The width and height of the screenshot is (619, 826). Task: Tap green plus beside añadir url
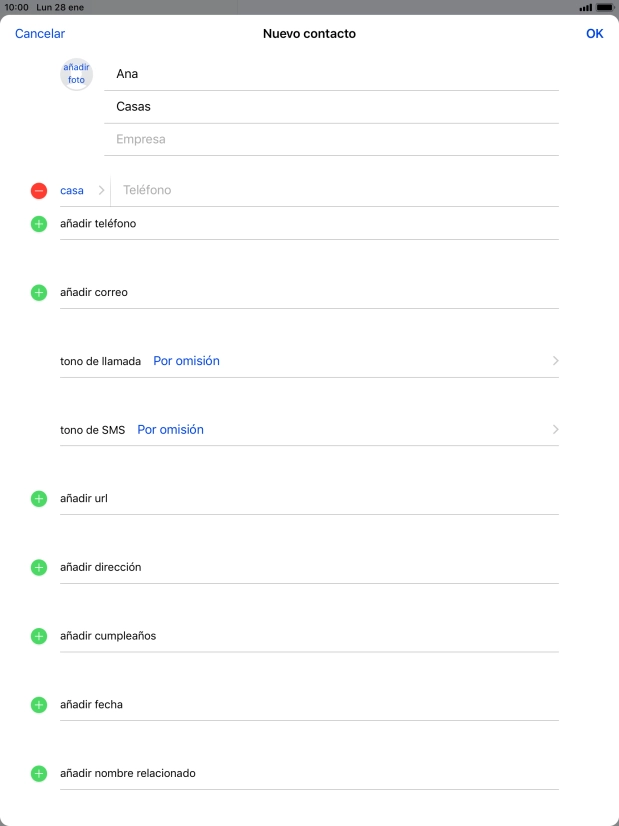pyautogui.click(x=39, y=498)
